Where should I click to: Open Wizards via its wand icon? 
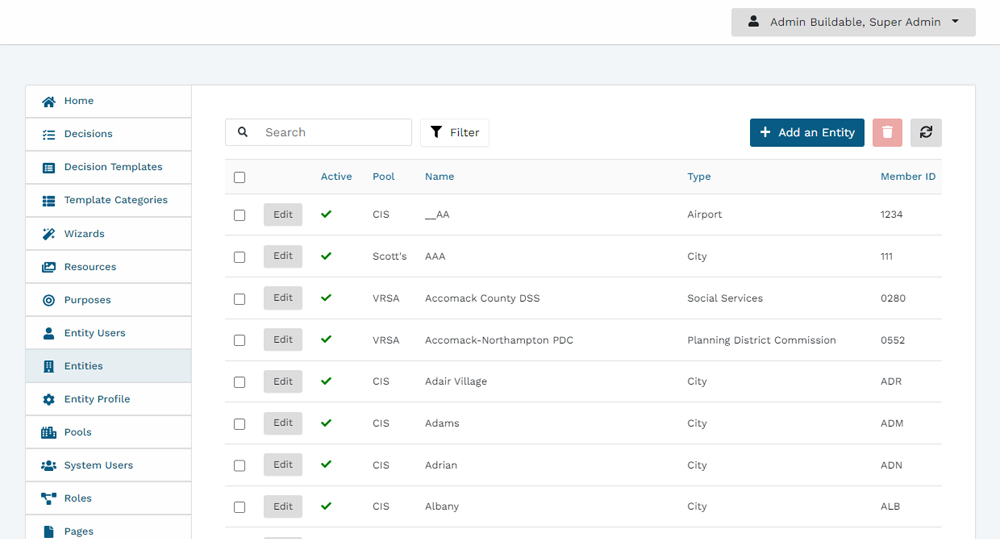click(x=48, y=233)
